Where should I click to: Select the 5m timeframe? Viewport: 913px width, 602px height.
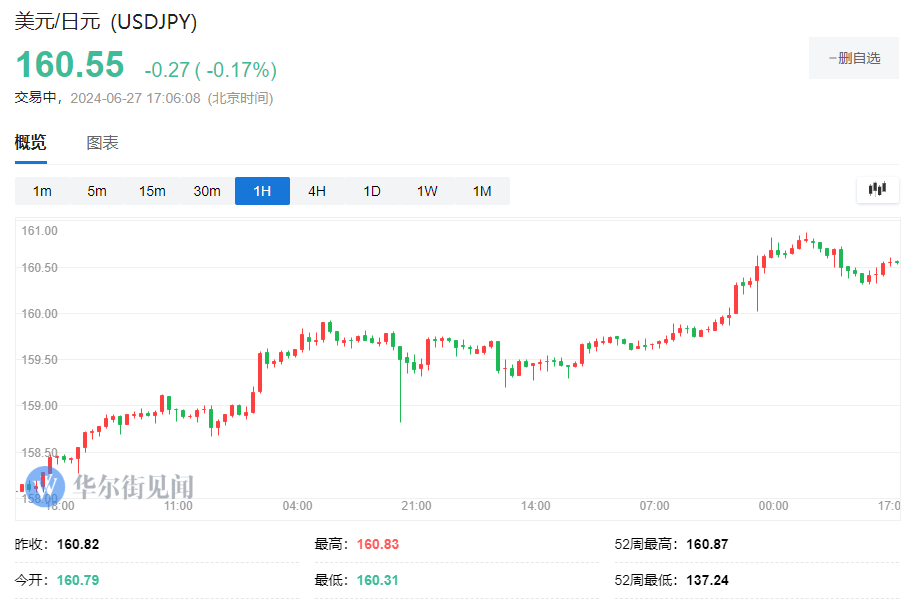pyautogui.click(x=97, y=191)
